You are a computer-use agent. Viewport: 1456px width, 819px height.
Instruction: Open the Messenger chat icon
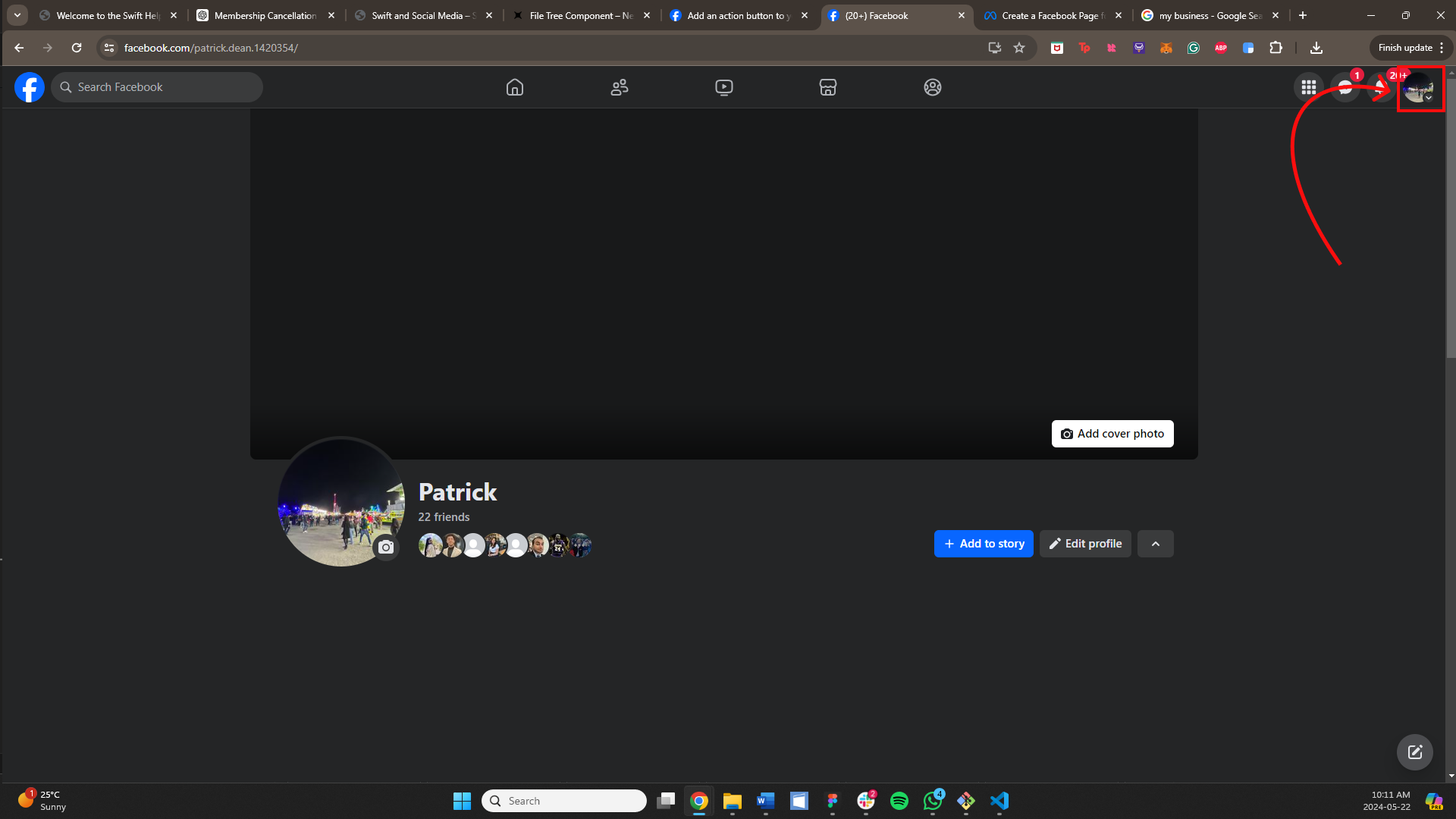tap(1345, 87)
